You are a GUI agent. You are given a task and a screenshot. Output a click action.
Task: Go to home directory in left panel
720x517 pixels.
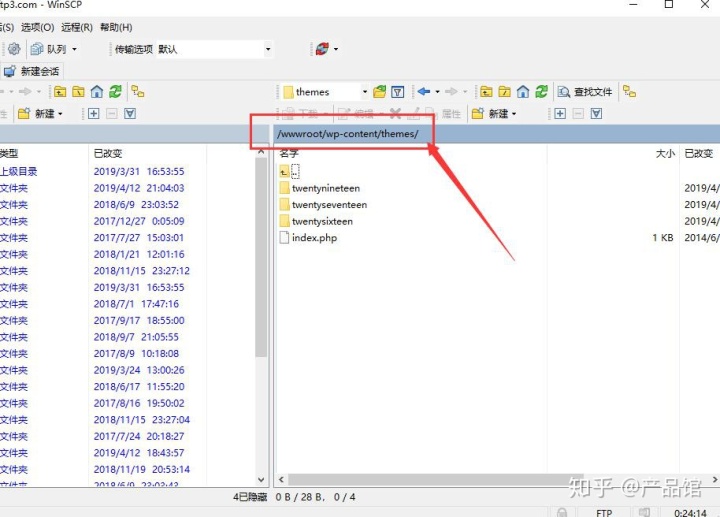click(97, 92)
